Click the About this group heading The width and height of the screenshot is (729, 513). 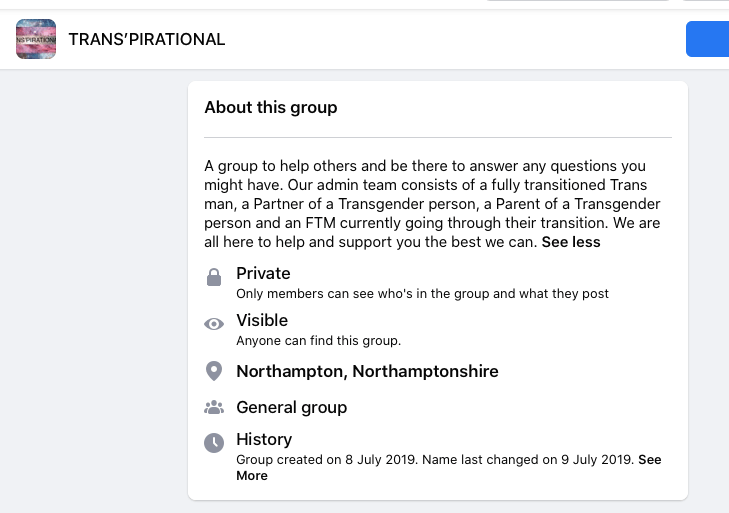(x=271, y=107)
